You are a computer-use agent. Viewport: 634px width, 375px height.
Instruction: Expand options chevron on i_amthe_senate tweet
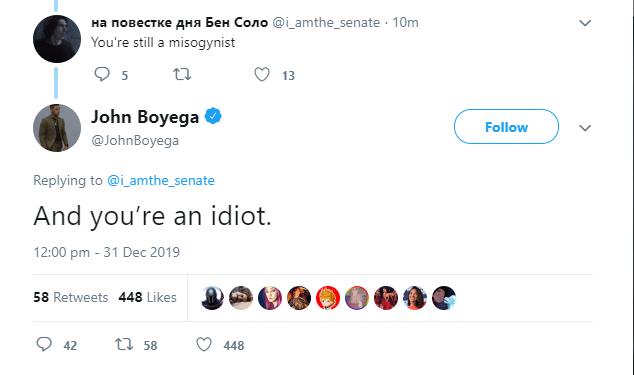coord(585,23)
